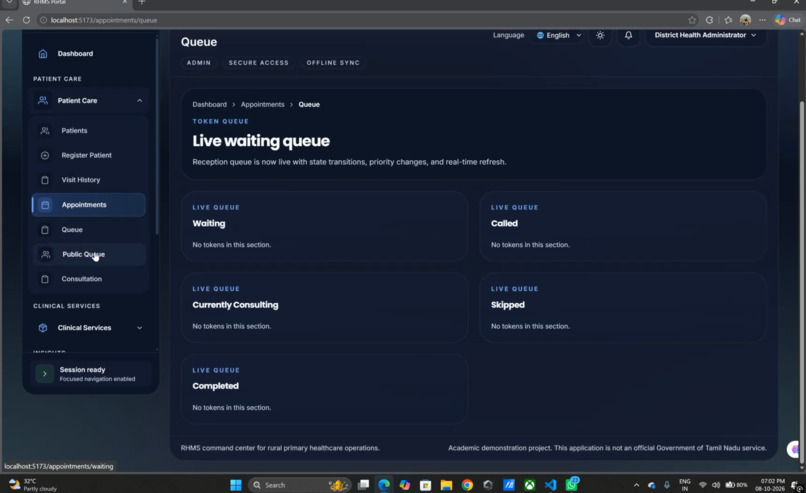Click the Waiting queue card heading

pos(209,224)
